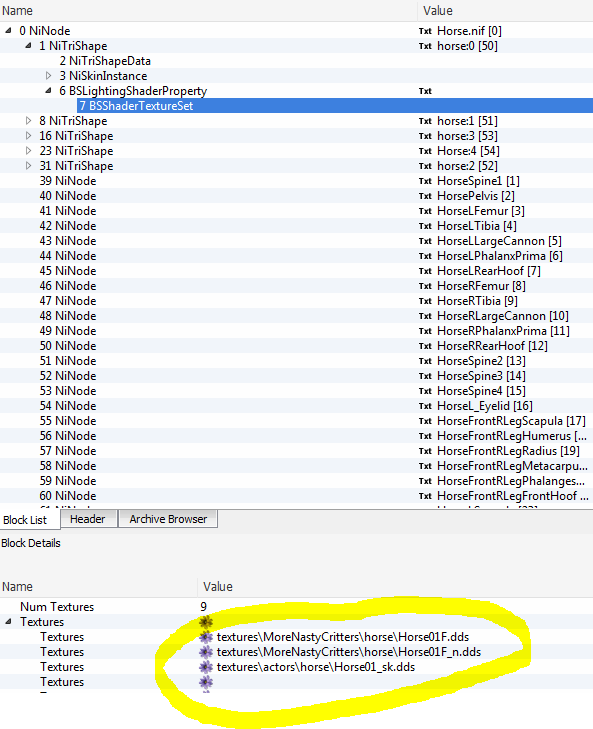Click the Txt icon beside HorseRTibia [9]
This screenshot has height=729, width=593.
[425, 301]
